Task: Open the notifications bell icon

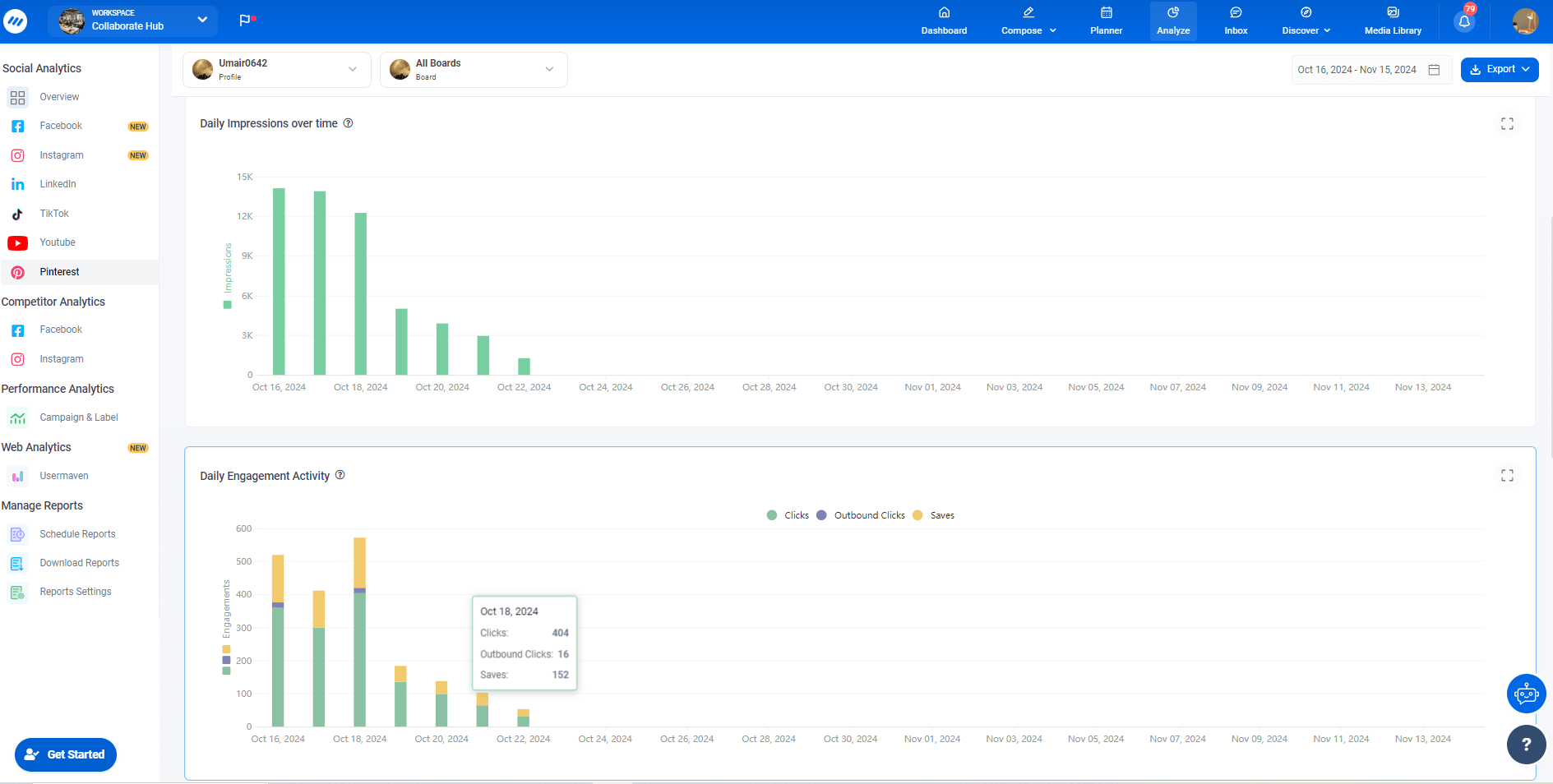Action: 1464,21
